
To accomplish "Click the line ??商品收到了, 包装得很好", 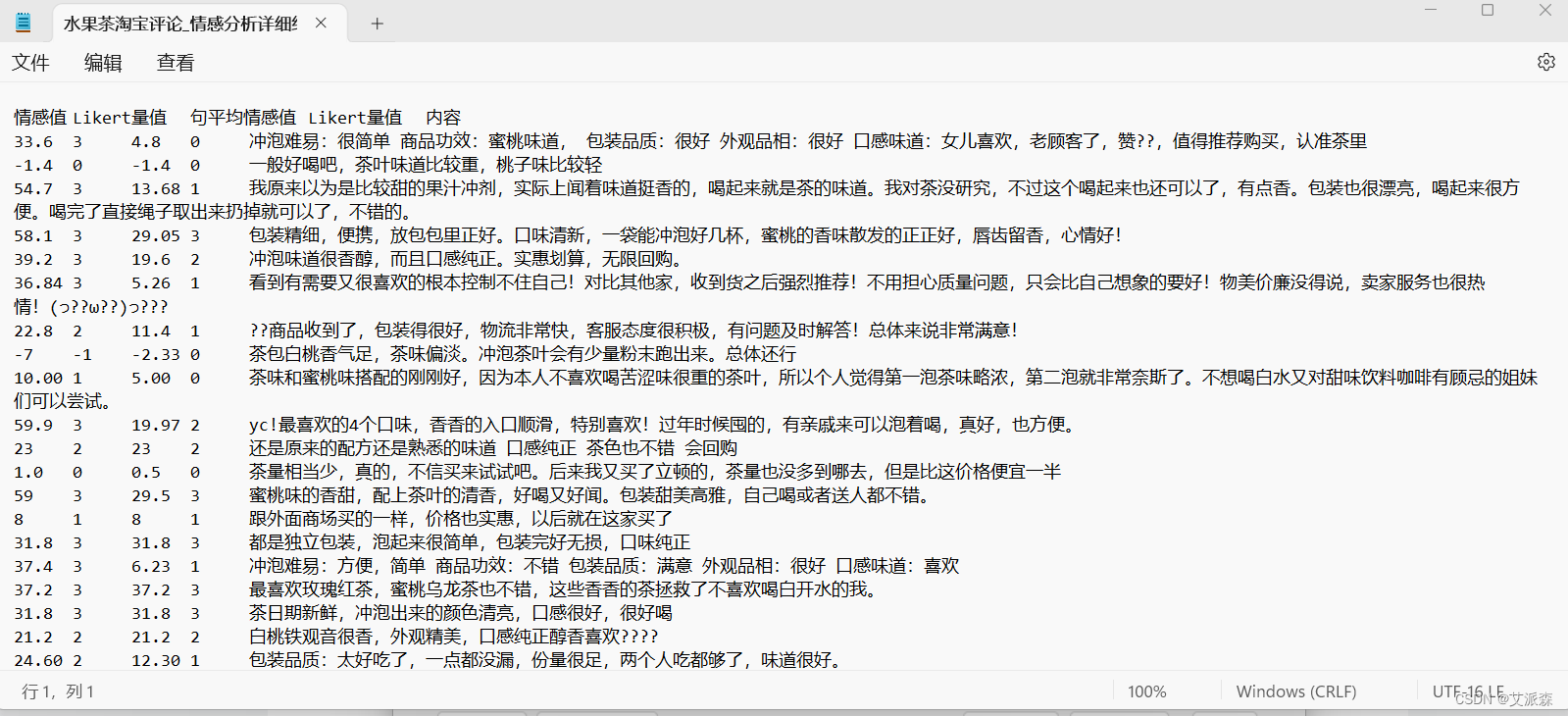I will [517, 331].
